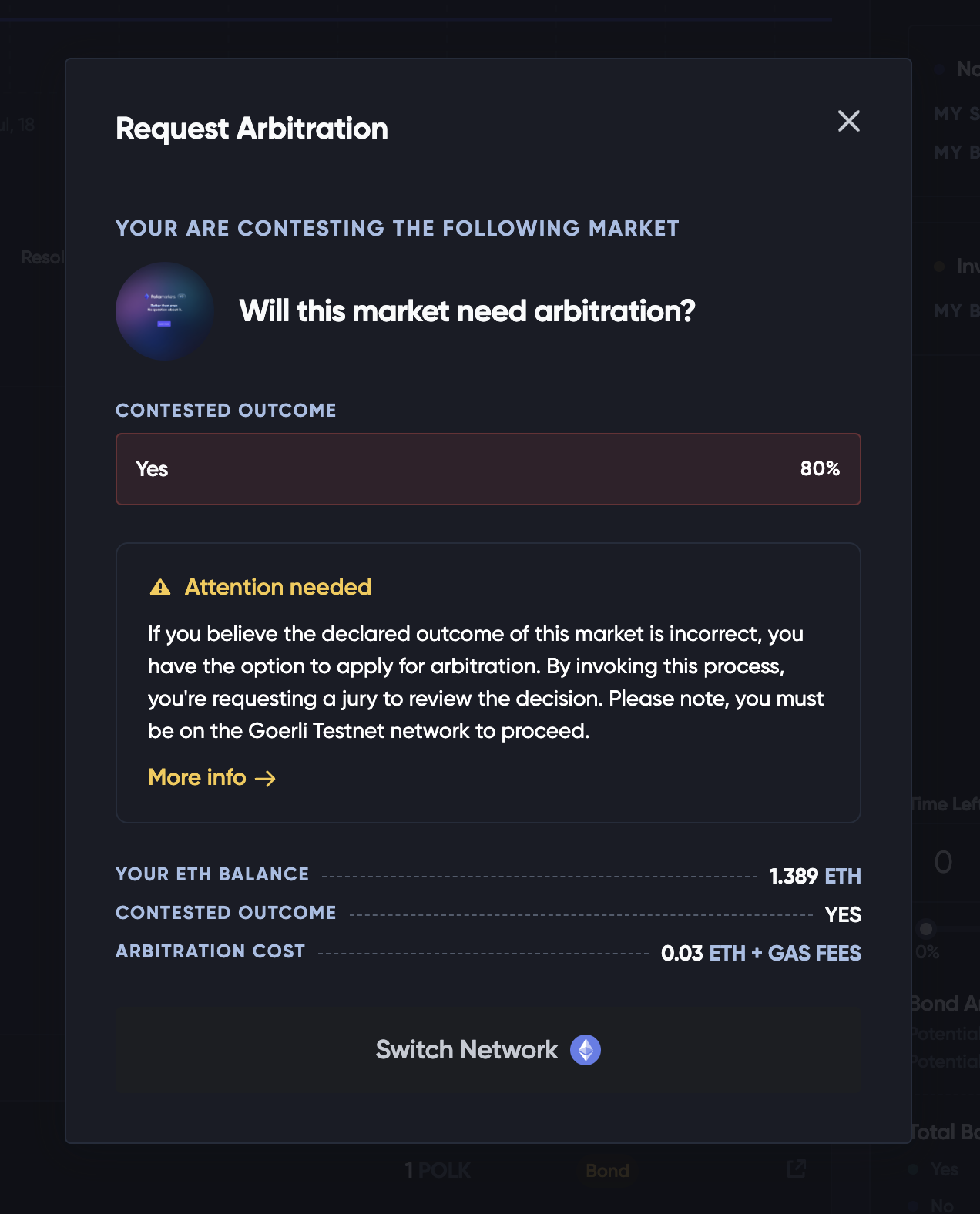Click the dimmed Bond button behind dialog
Screen dimensions: 980x1214
(607, 1171)
